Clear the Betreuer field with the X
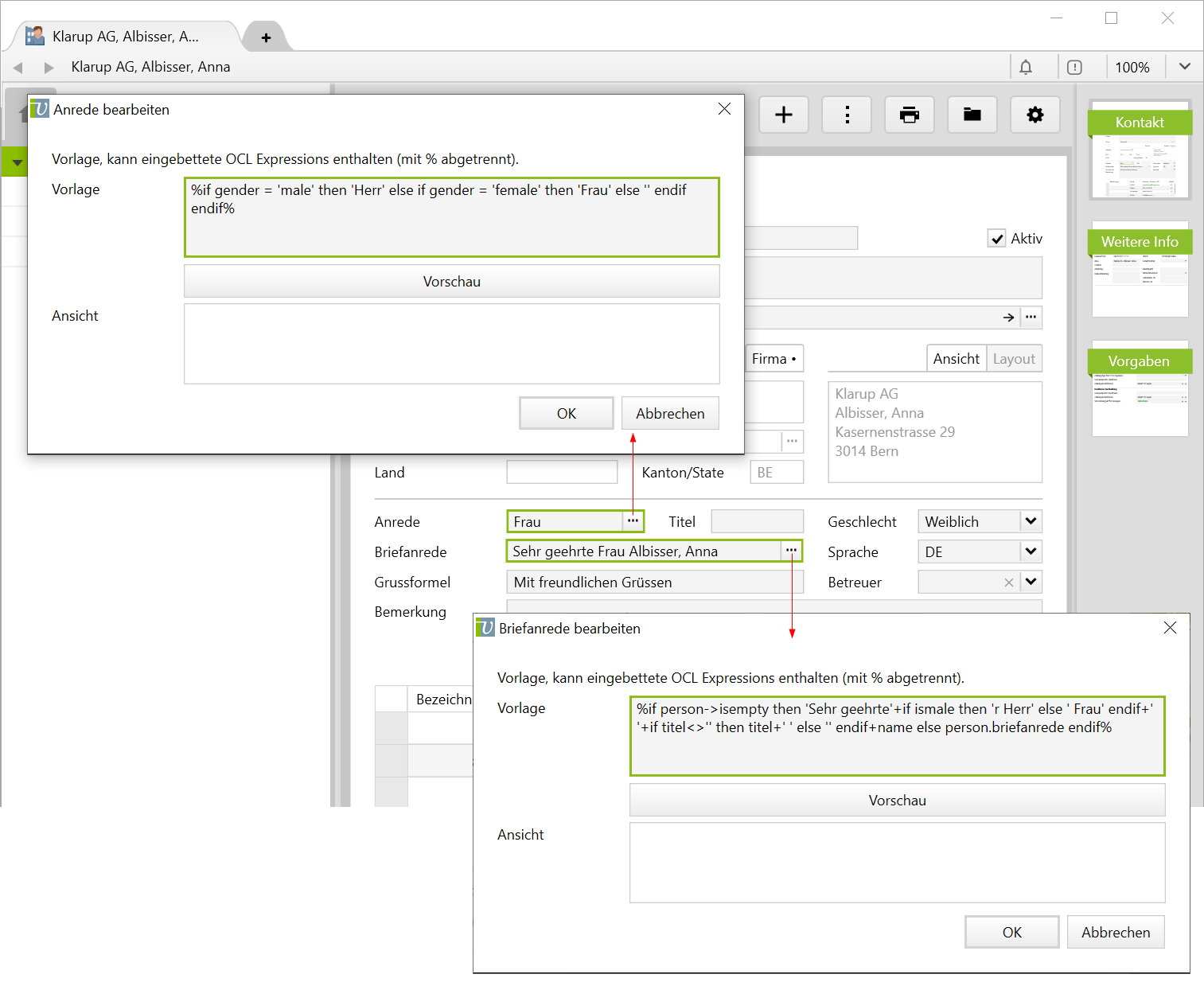Viewport: 1204px width, 986px height. (x=1008, y=583)
